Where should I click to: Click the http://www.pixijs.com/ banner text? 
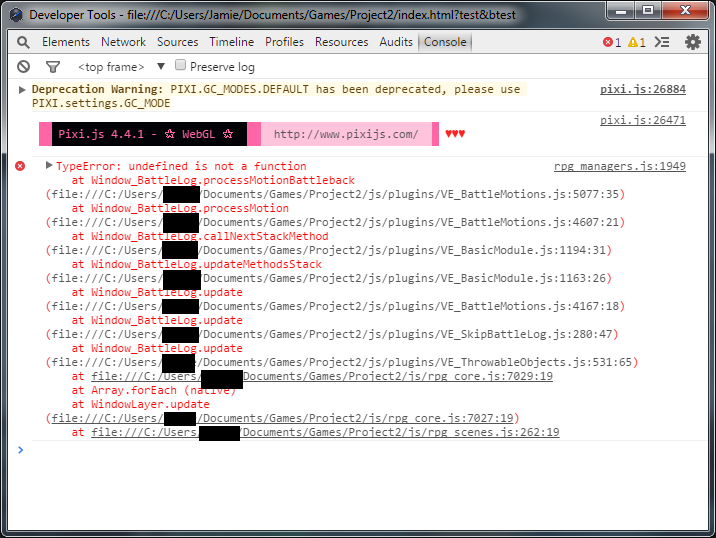point(346,134)
